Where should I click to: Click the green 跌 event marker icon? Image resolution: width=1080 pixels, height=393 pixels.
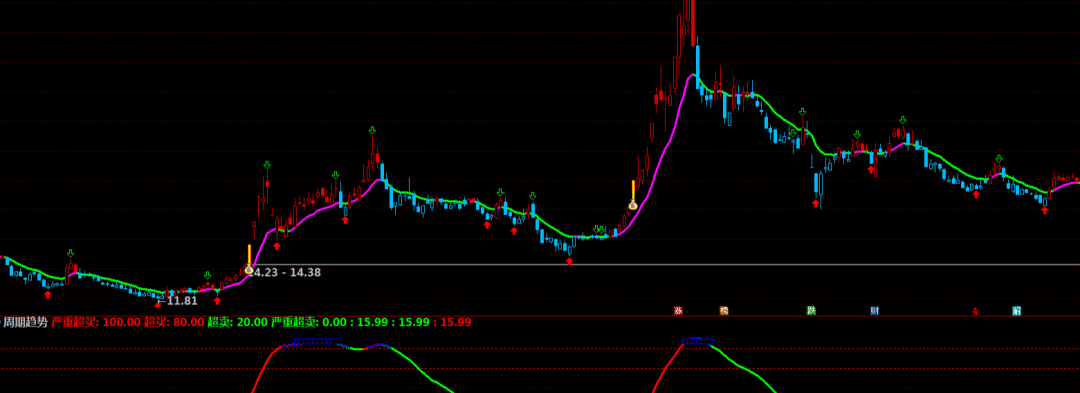(x=811, y=310)
